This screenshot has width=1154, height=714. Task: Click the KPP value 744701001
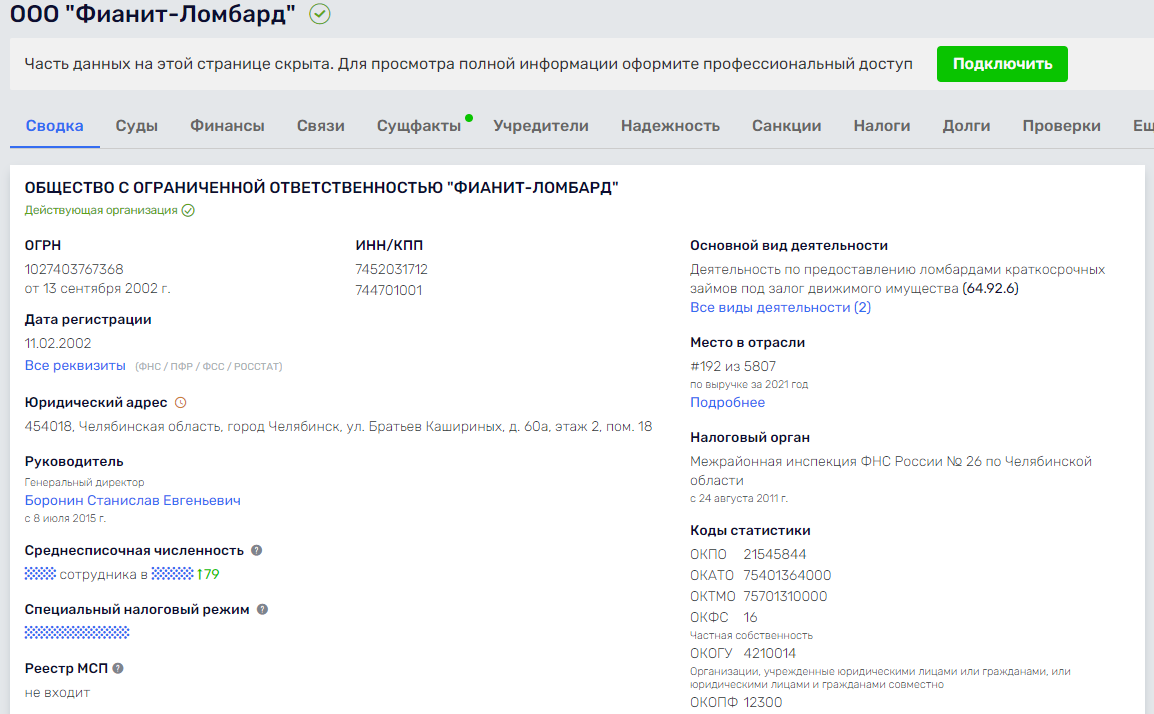click(x=389, y=290)
